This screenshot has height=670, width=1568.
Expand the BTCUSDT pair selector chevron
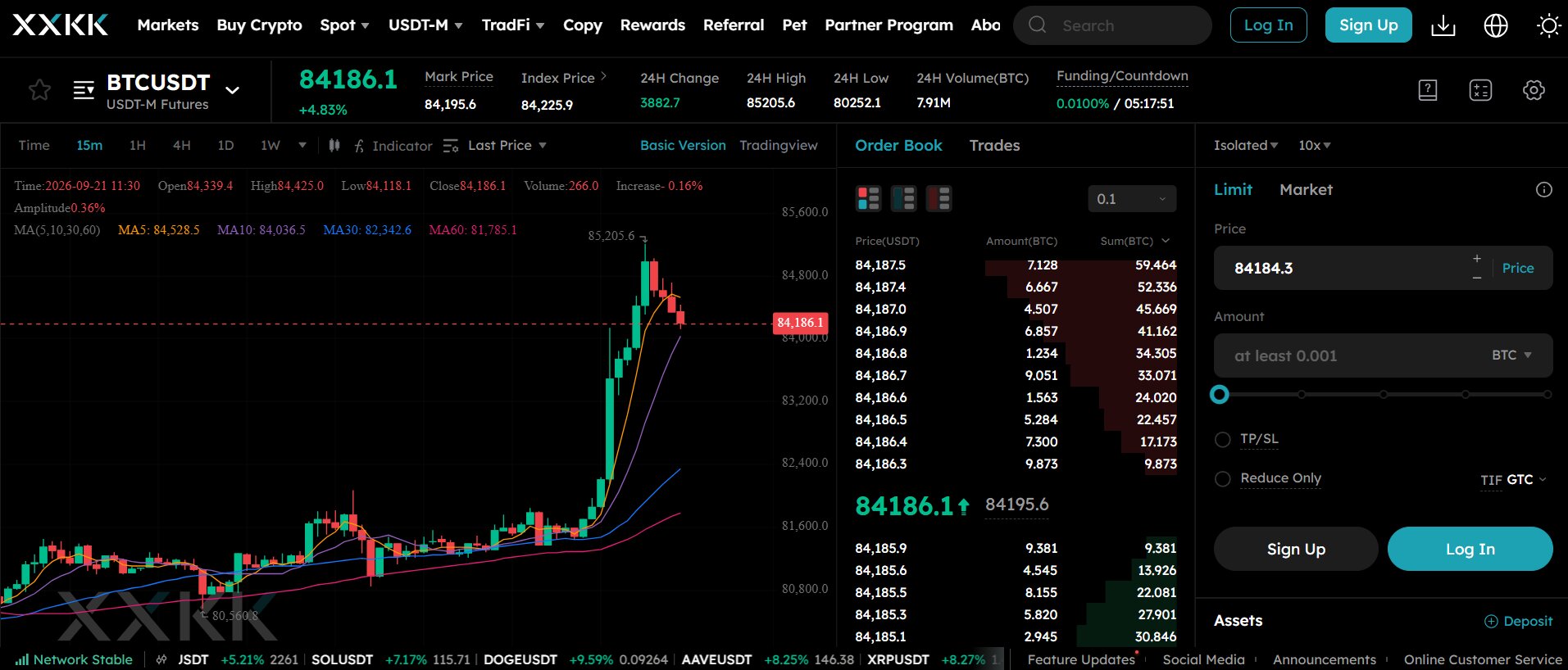(x=233, y=90)
